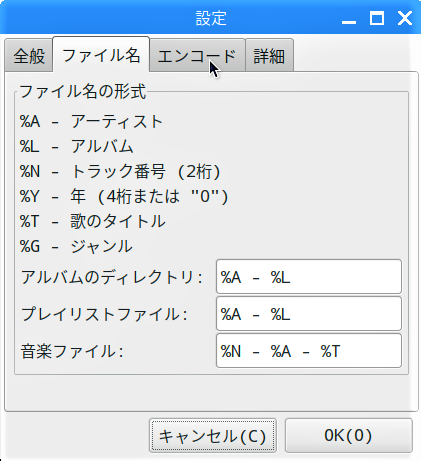The height and width of the screenshot is (461, 421).
Task: Click the 音楽ファイル format field
Action: 309,351
